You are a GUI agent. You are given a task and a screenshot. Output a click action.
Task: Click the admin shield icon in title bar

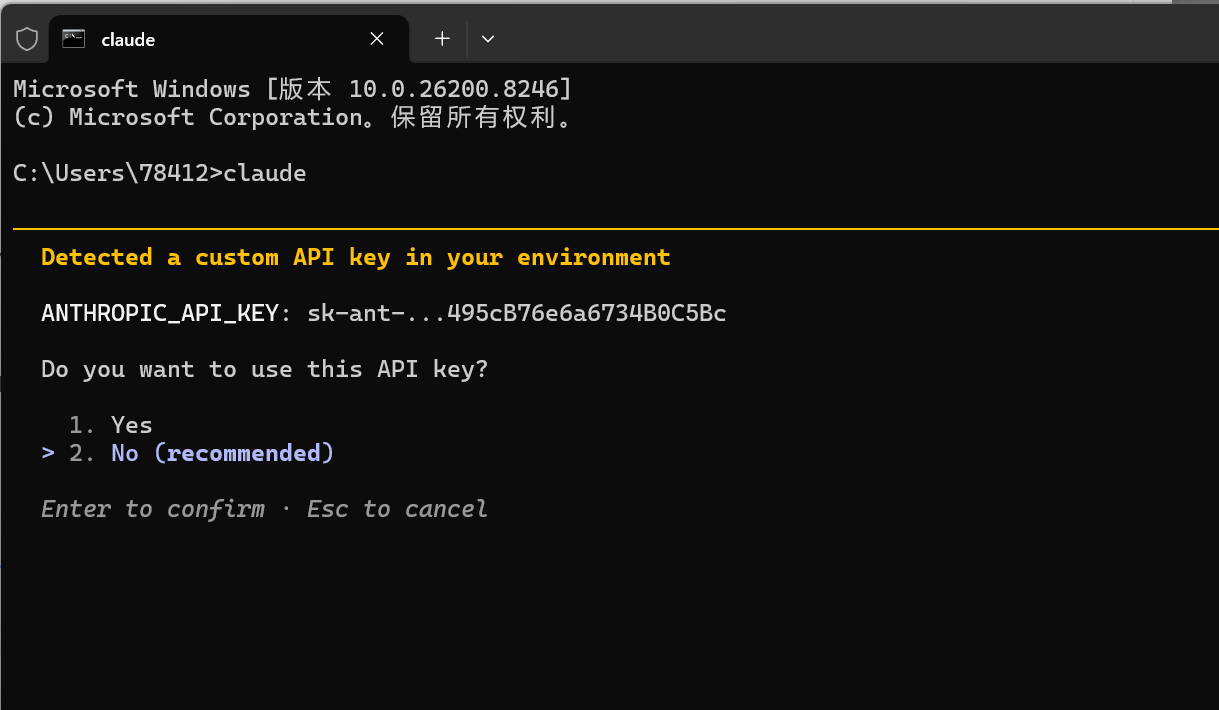[27, 39]
